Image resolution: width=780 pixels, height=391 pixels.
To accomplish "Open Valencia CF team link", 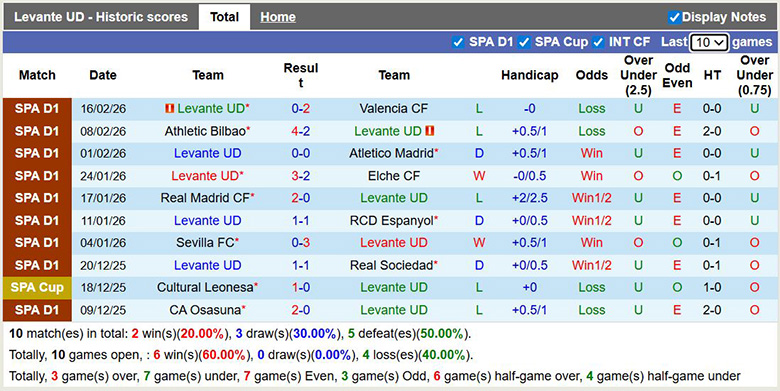I will tap(393, 108).
